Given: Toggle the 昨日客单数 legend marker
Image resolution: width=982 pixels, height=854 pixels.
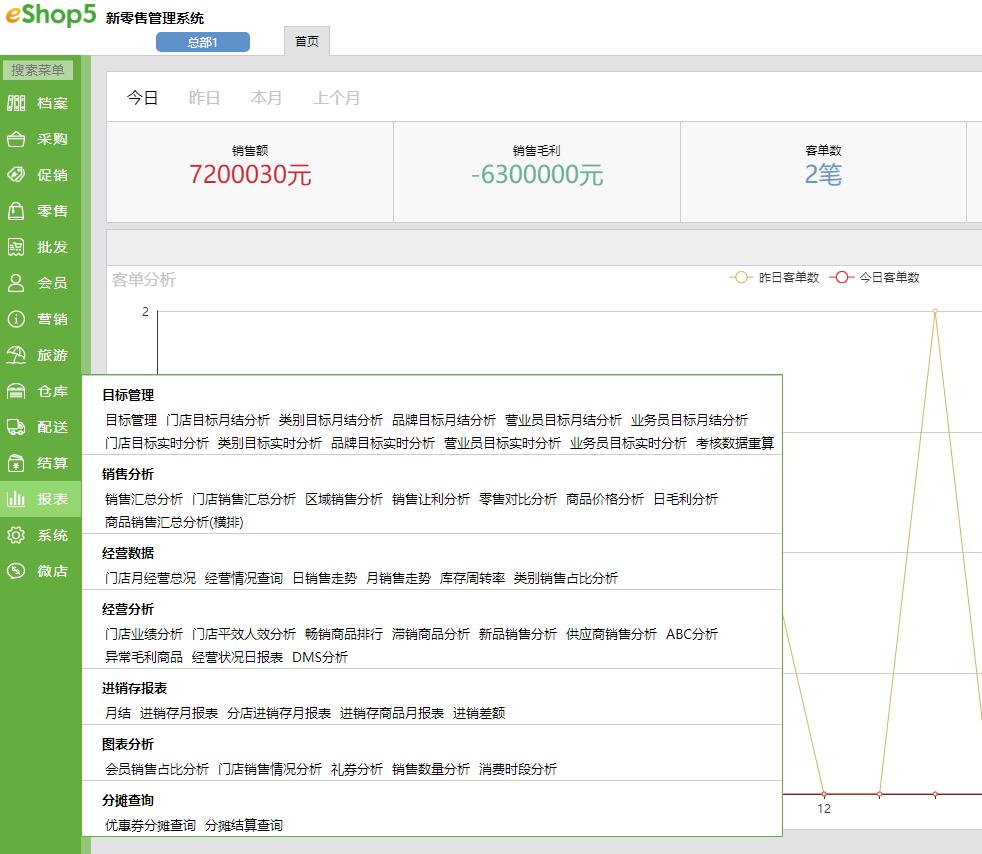Looking at the screenshot, I should point(741,277).
